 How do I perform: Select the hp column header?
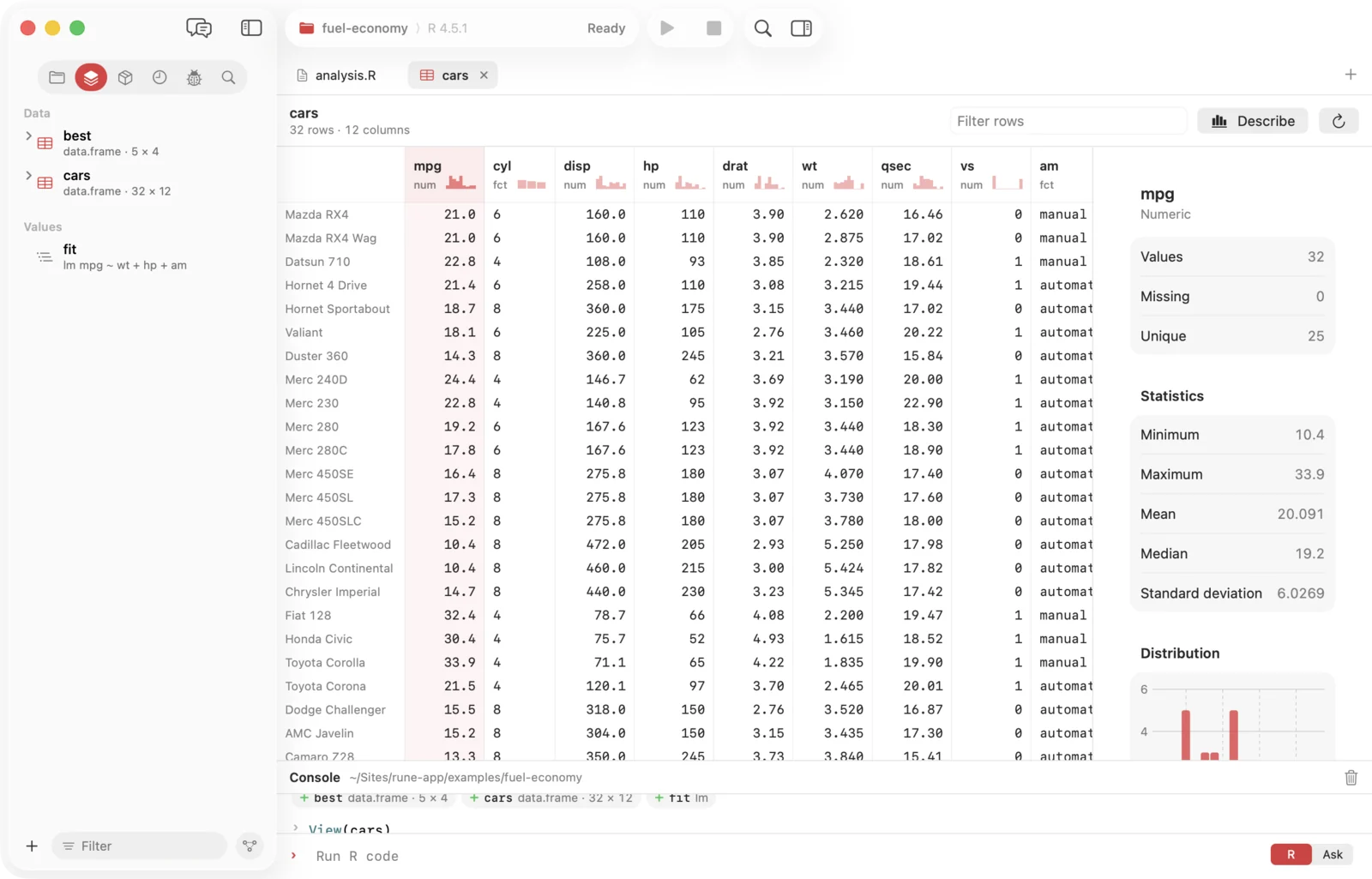(x=674, y=174)
